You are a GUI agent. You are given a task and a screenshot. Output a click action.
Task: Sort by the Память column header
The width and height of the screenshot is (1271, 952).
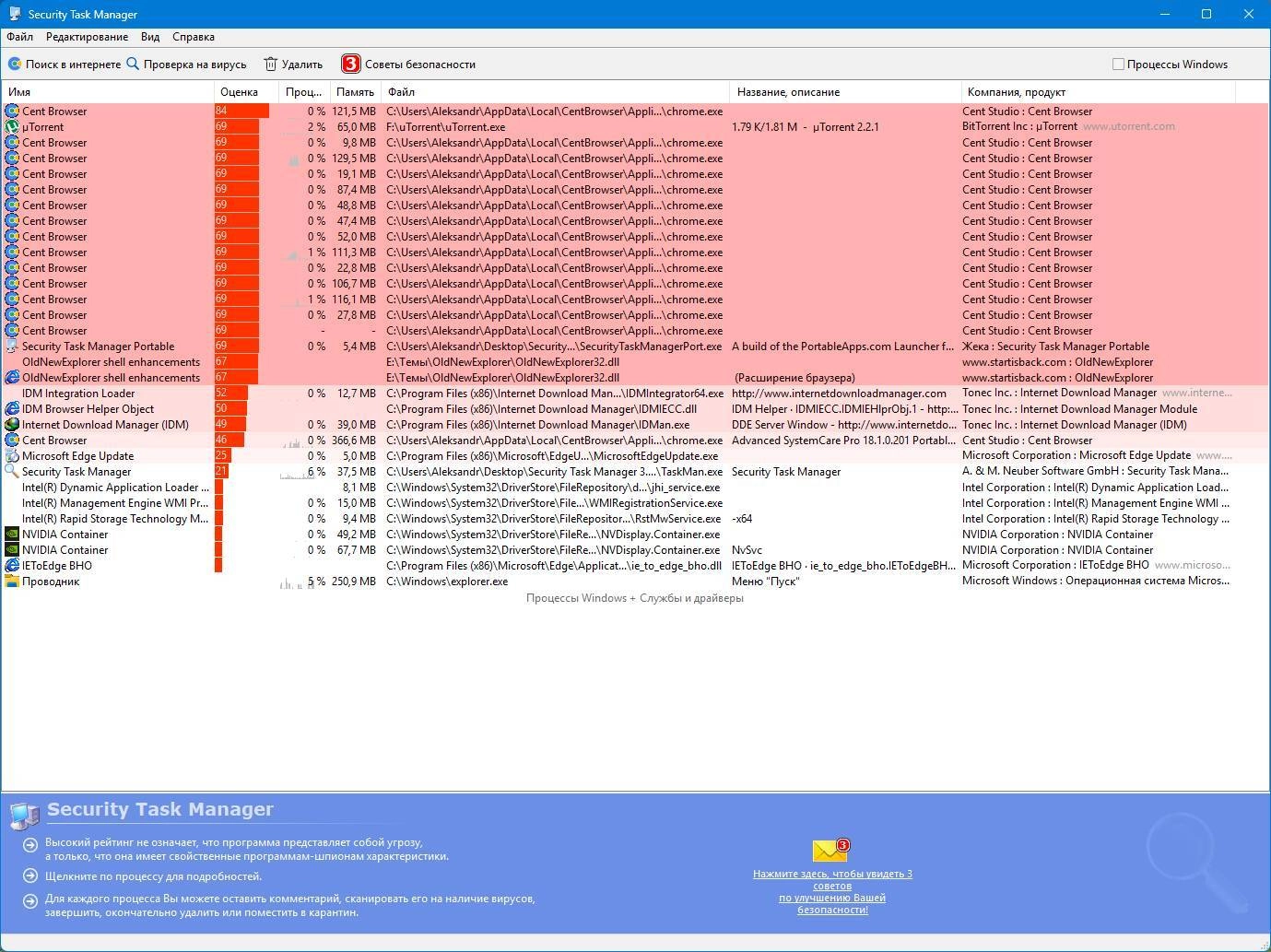tap(356, 92)
